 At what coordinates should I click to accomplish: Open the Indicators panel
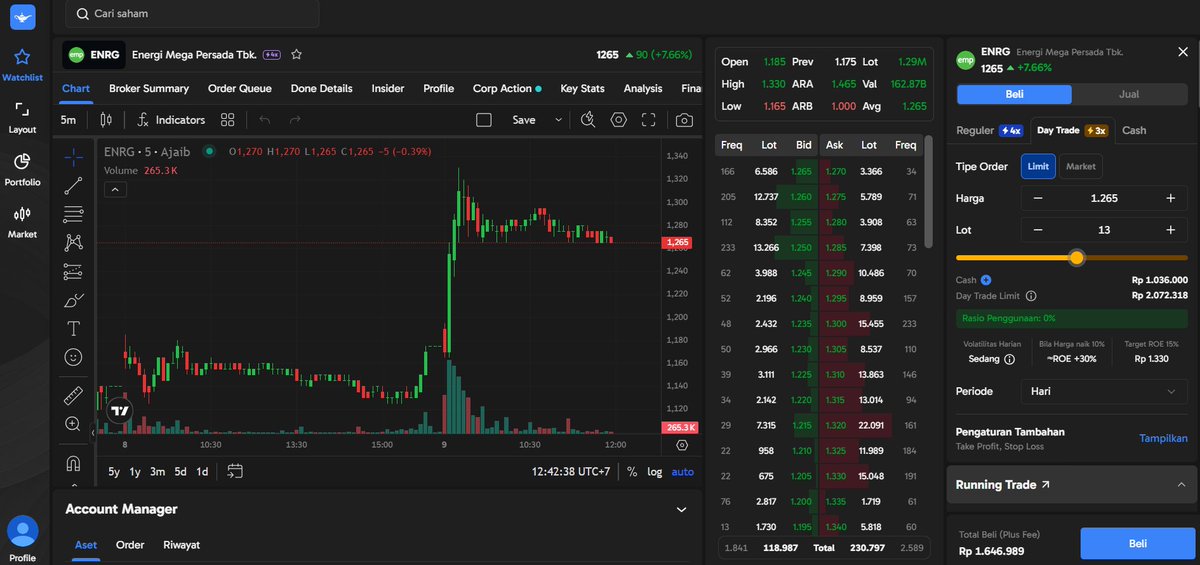click(171, 120)
